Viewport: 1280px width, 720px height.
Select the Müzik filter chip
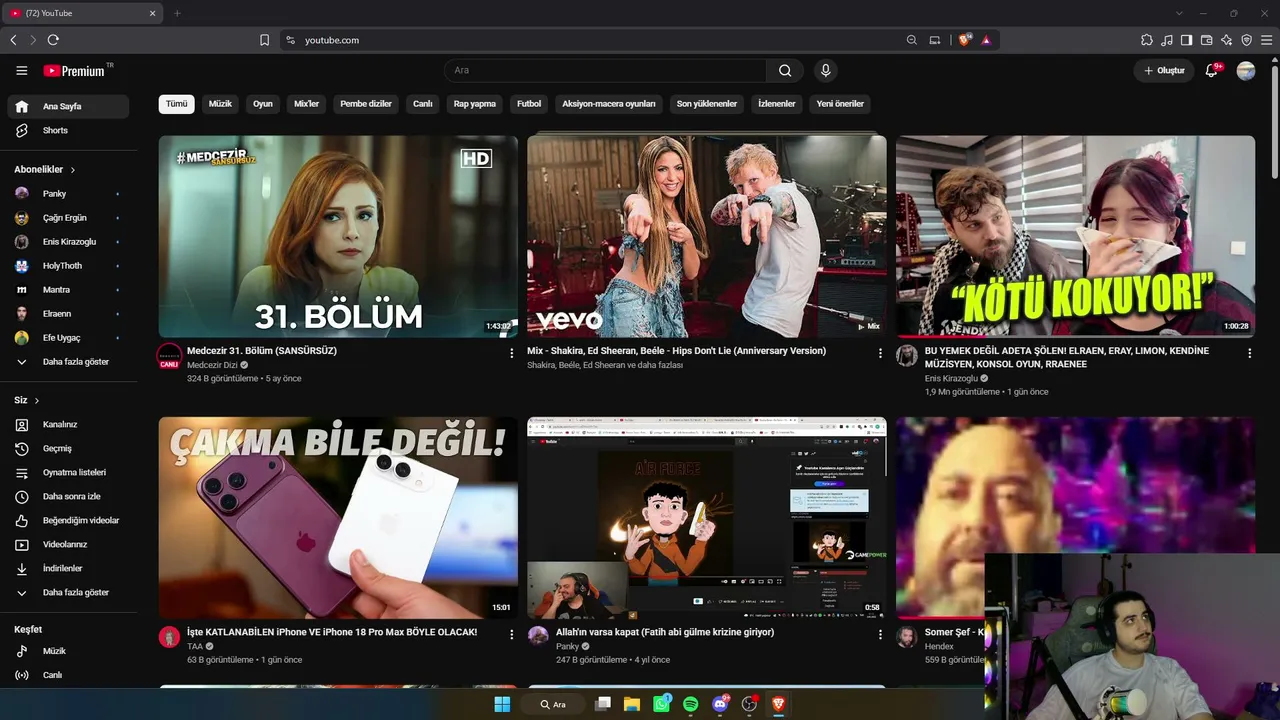tap(220, 104)
